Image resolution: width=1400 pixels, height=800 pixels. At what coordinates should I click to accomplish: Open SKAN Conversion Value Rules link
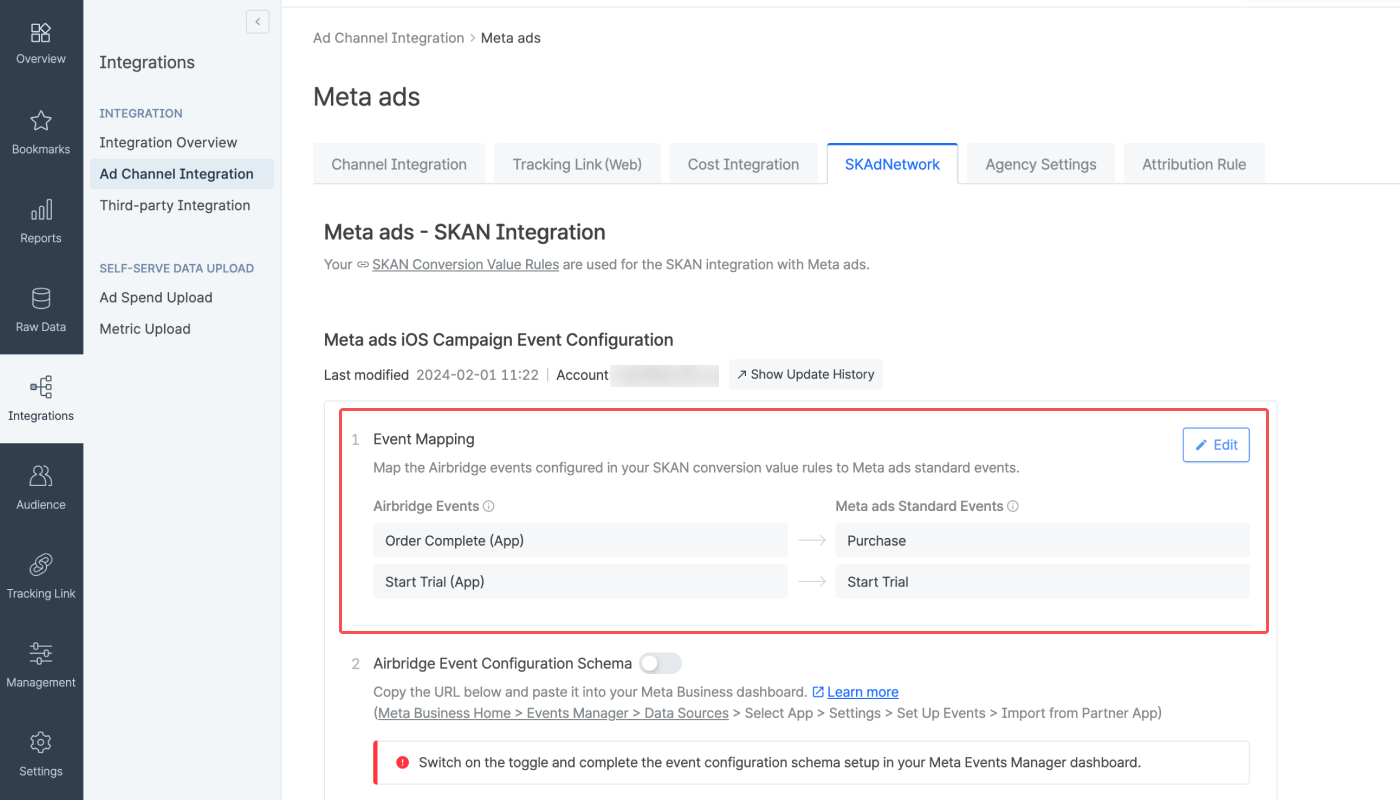coord(465,265)
